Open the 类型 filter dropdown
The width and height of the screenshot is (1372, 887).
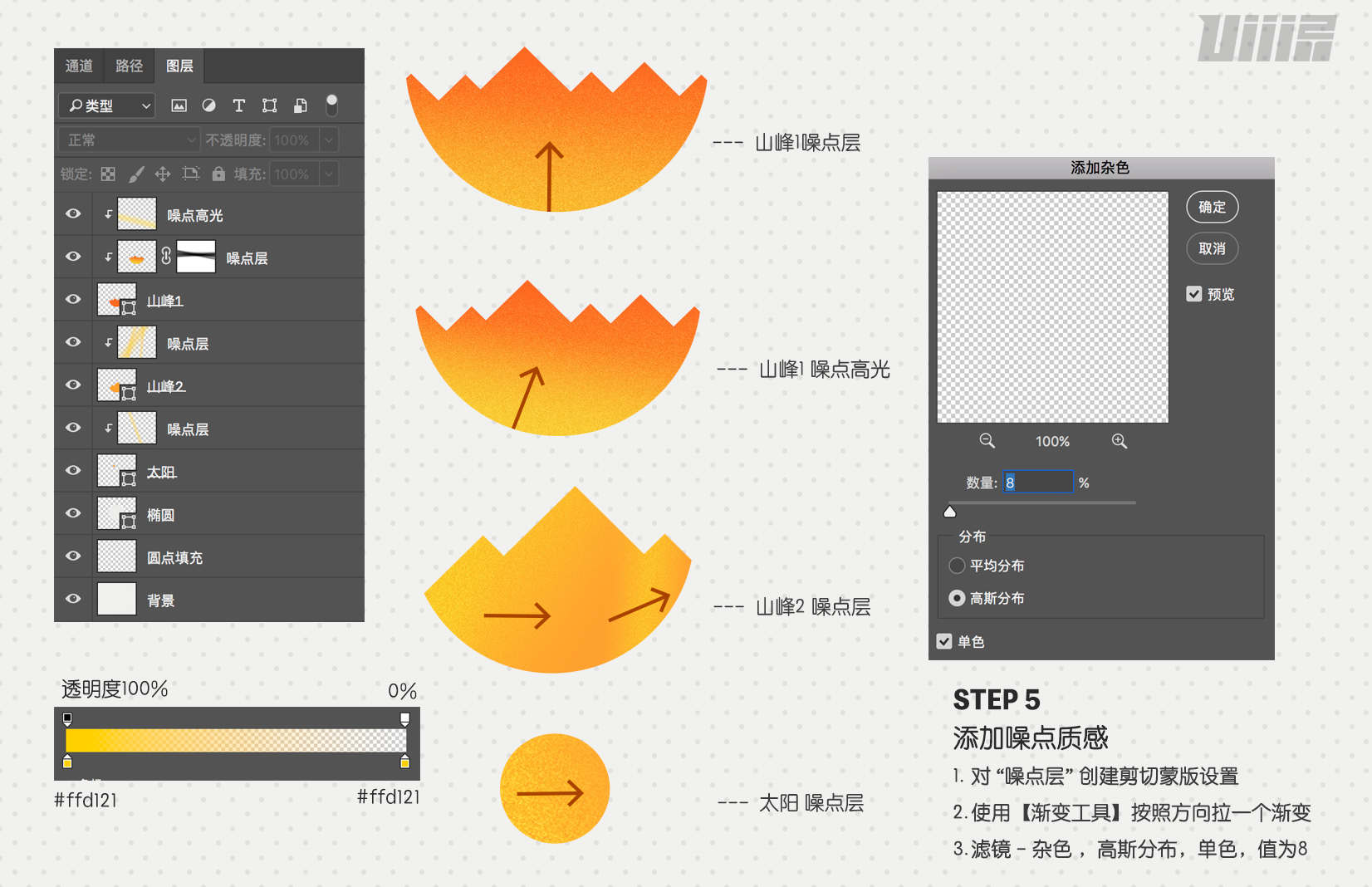coord(107,105)
